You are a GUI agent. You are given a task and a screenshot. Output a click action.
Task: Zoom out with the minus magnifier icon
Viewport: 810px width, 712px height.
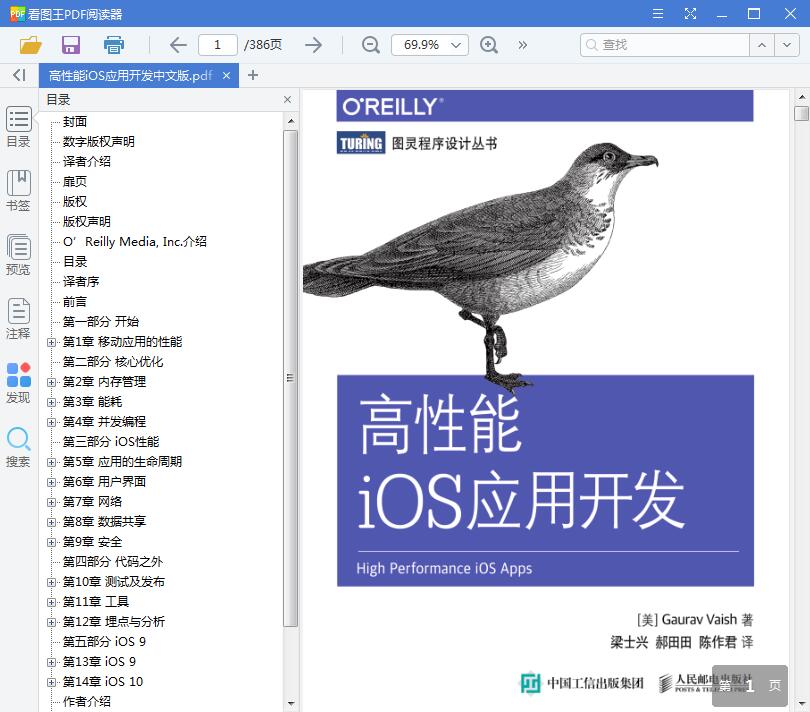pos(370,45)
